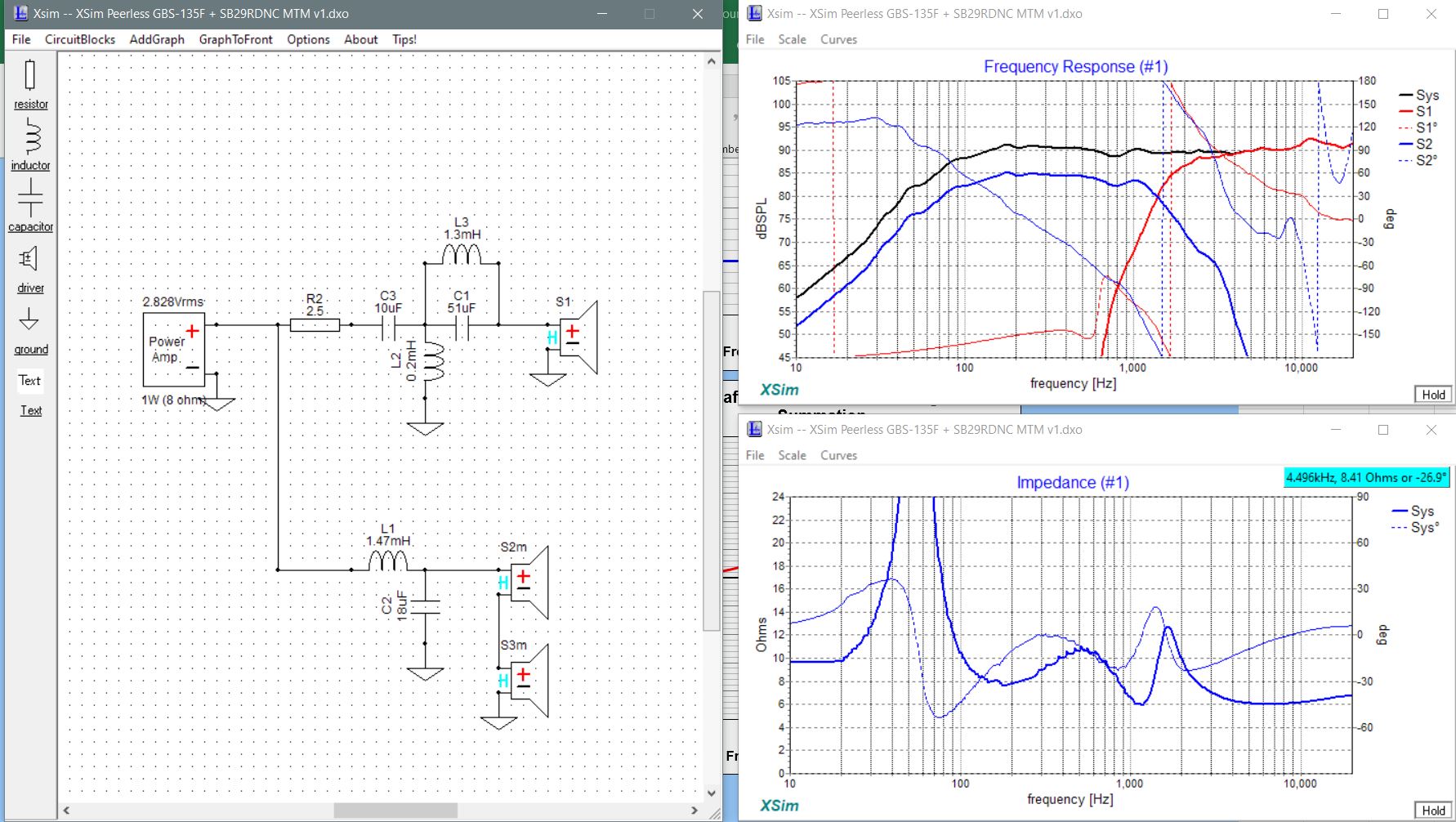Viewport: 1456px width, 822px height.
Task: Select the driver component tool
Action: pos(29,259)
